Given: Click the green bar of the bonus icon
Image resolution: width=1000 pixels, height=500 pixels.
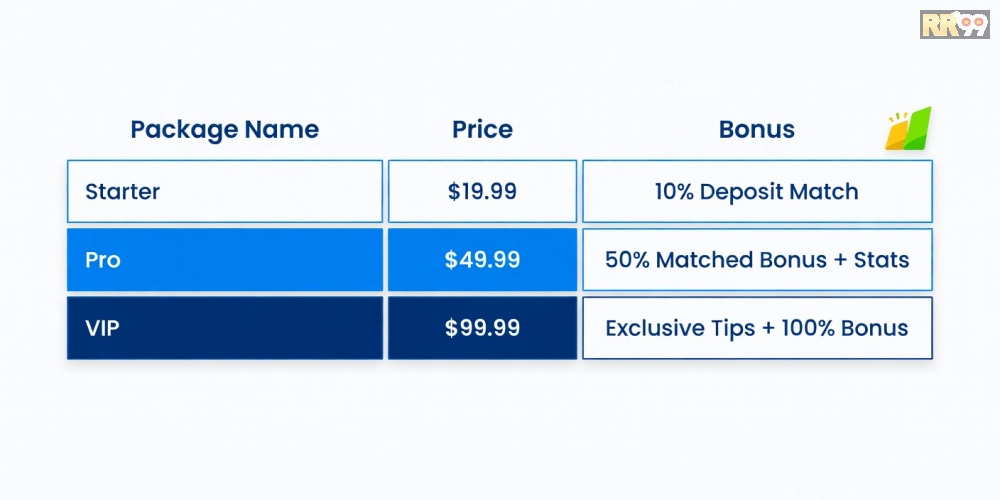Looking at the screenshot, I should (x=918, y=128).
